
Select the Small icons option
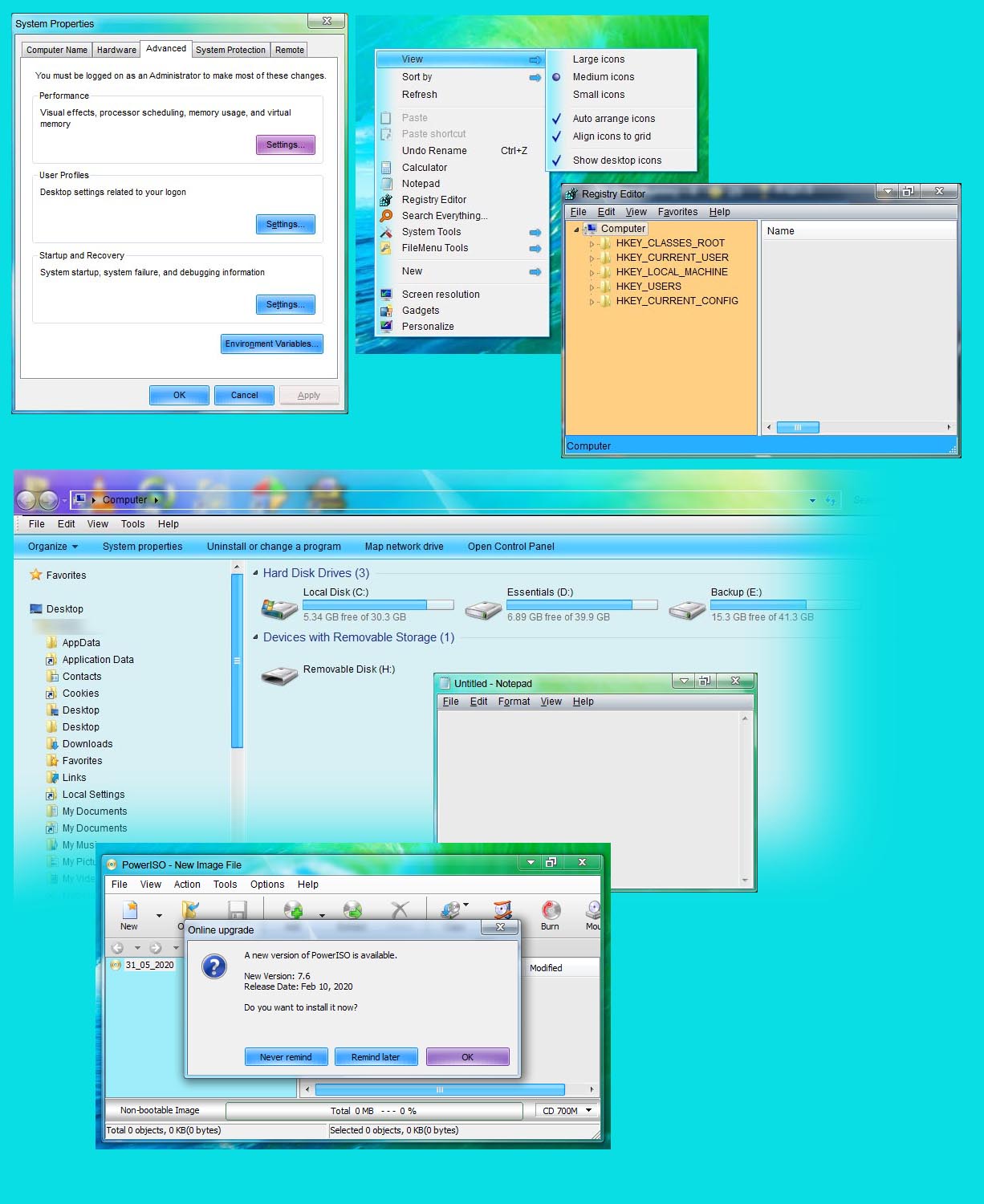tap(598, 95)
